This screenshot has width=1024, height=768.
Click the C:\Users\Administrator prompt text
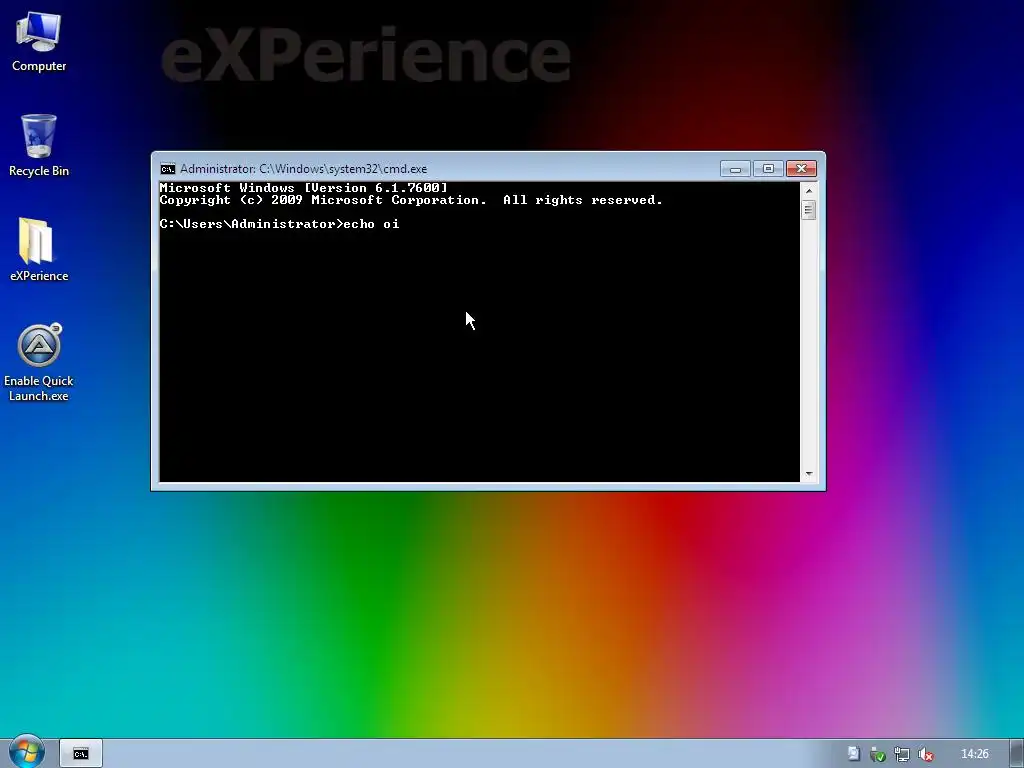pos(251,224)
